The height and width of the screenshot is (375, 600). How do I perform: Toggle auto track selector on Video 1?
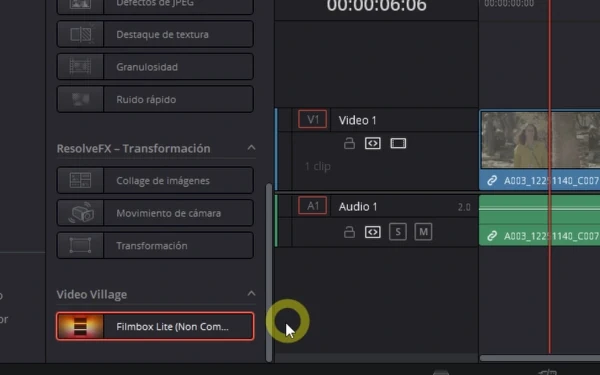click(x=373, y=143)
